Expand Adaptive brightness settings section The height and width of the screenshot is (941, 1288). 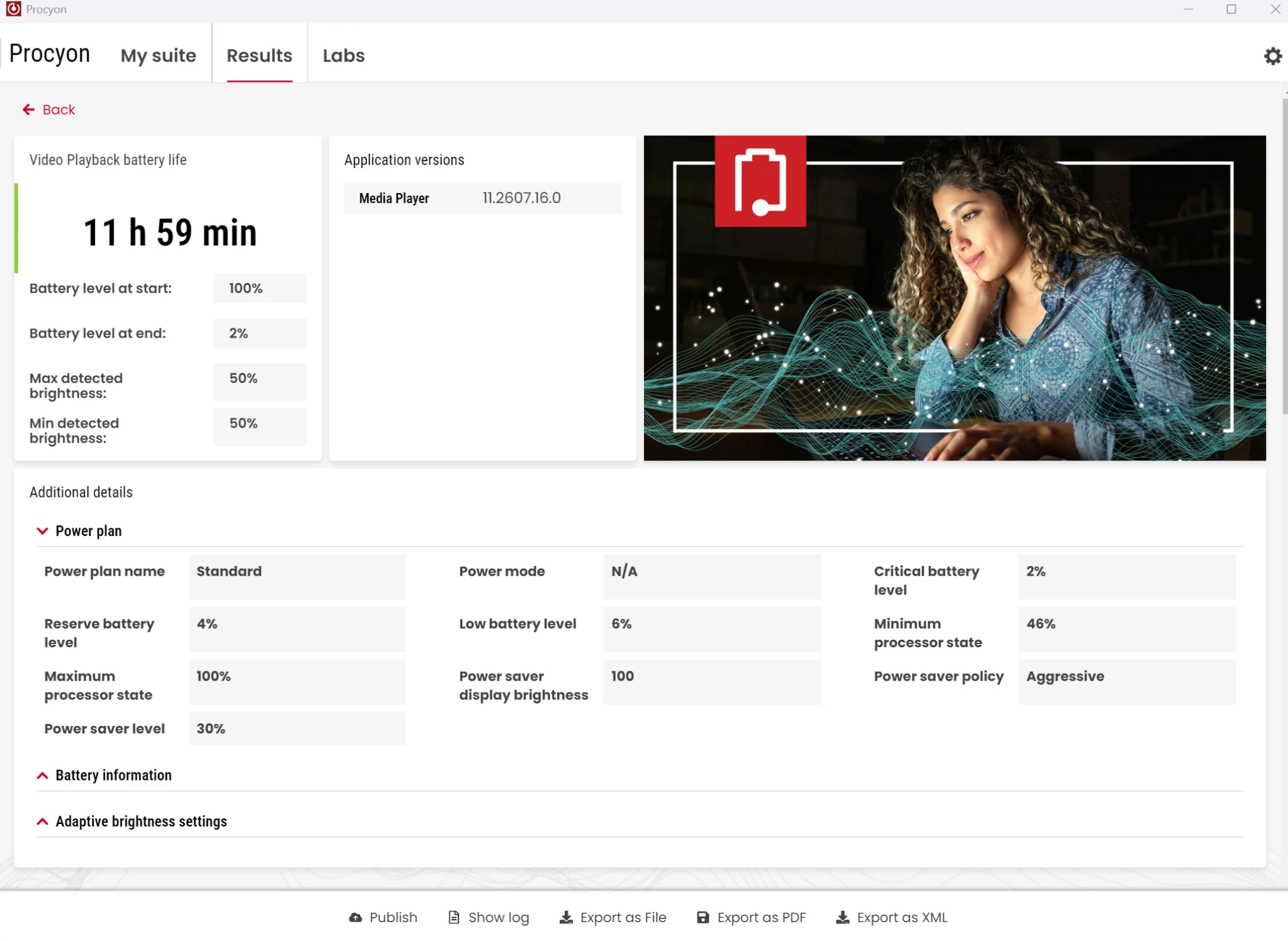[x=42, y=821]
